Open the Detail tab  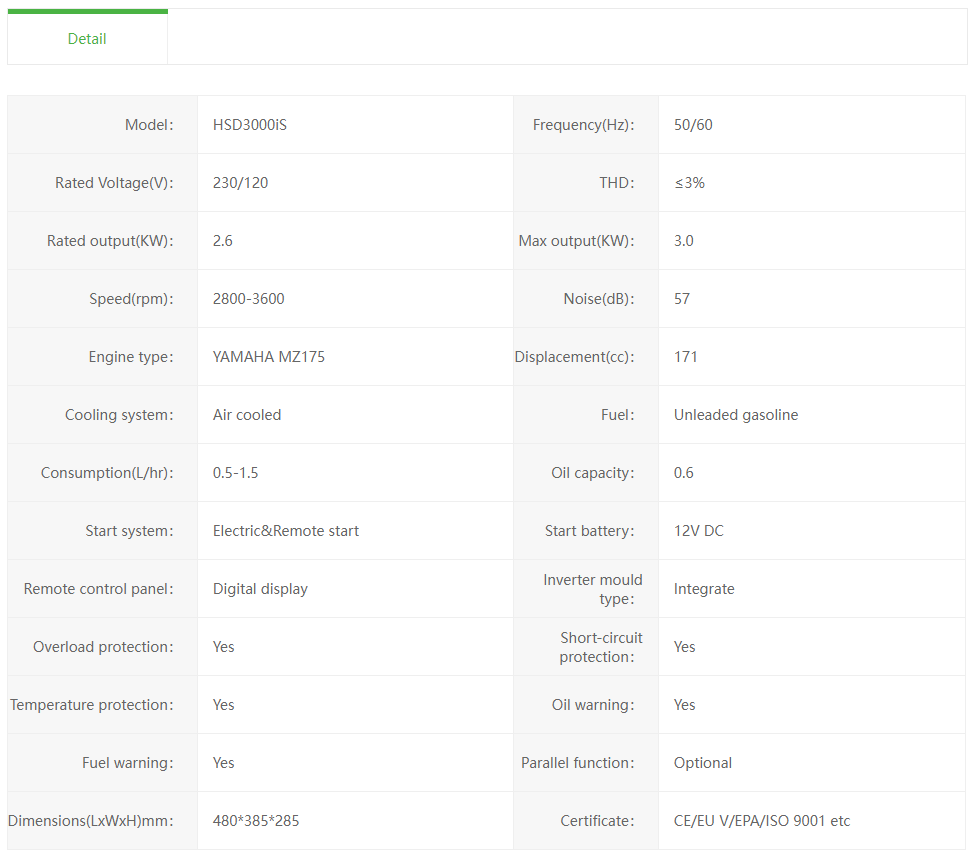tap(87, 39)
